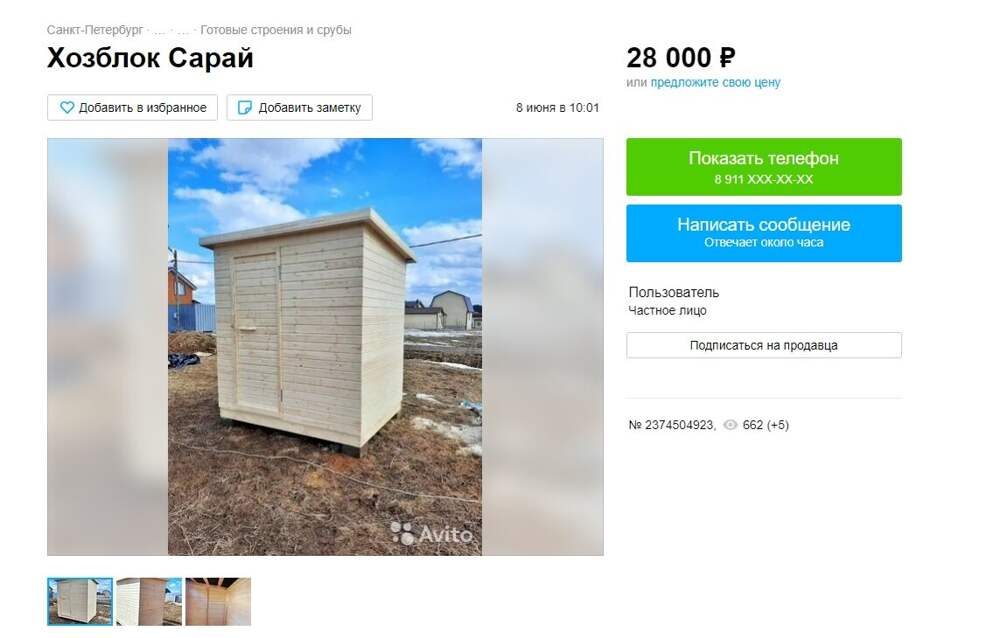Click the ruble sign in the price
The image size is (1000, 638).
click(727, 59)
